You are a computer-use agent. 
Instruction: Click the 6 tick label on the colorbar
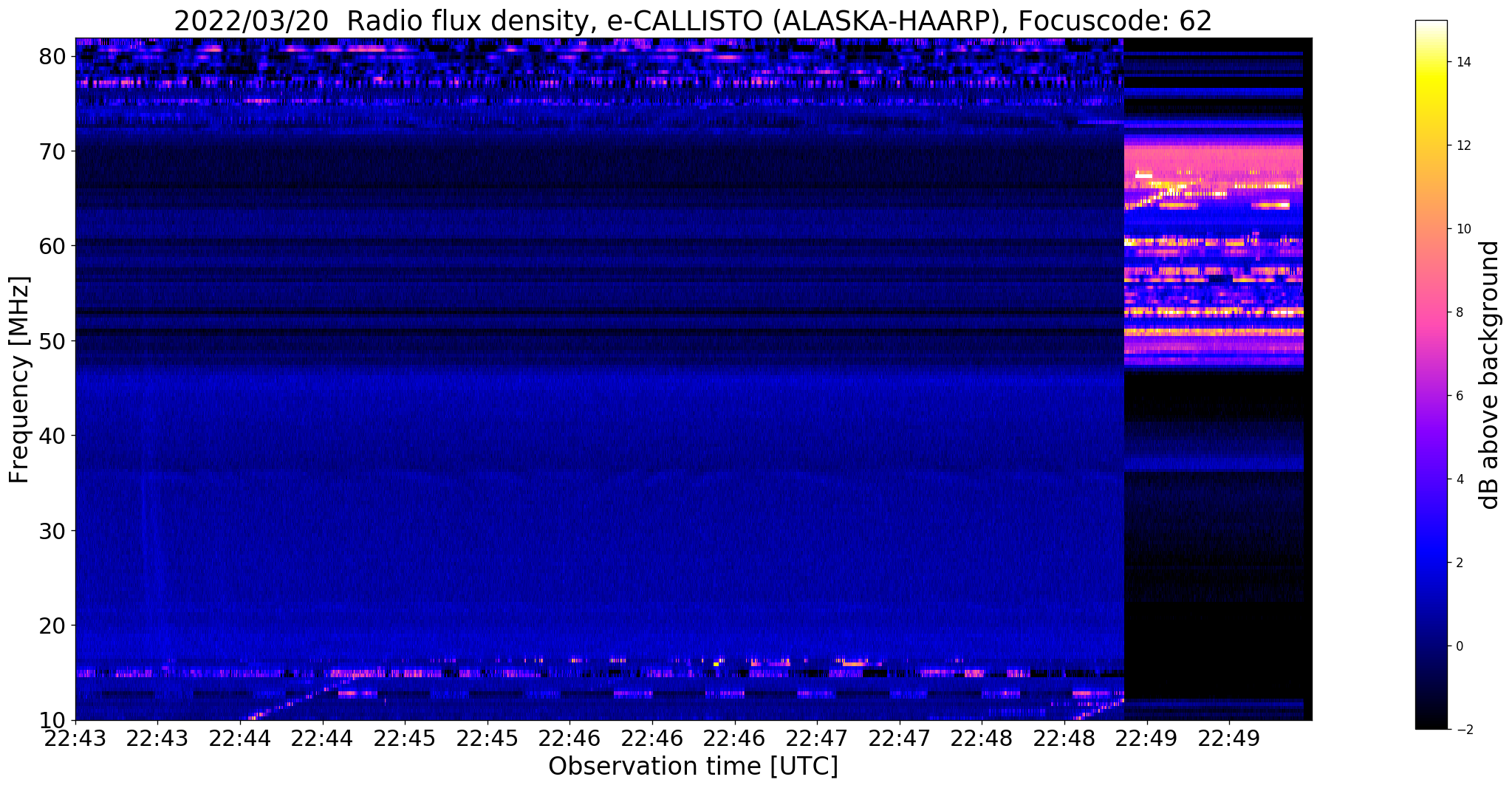pos(1460,396)
